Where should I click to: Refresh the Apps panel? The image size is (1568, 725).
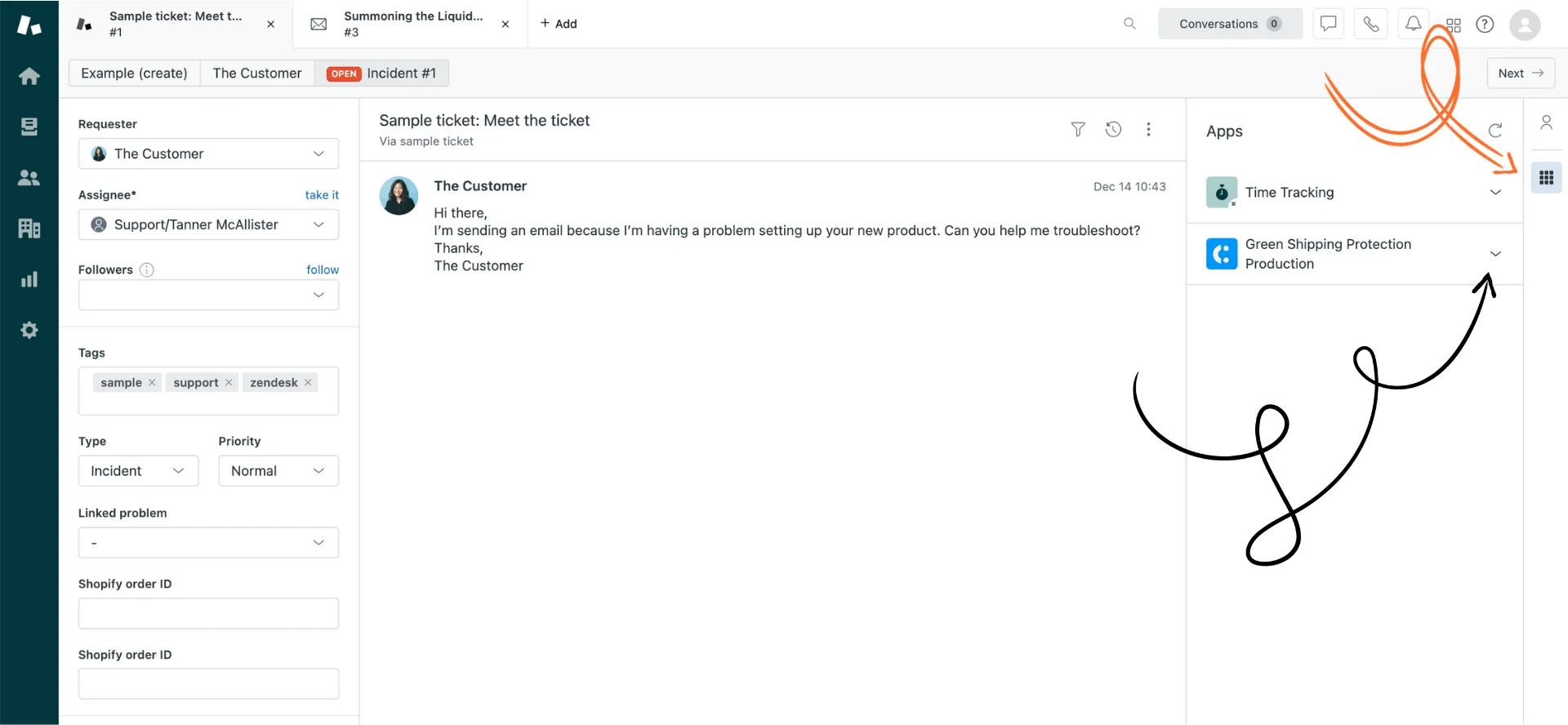pyautogui.click(x=1495, y=131)
